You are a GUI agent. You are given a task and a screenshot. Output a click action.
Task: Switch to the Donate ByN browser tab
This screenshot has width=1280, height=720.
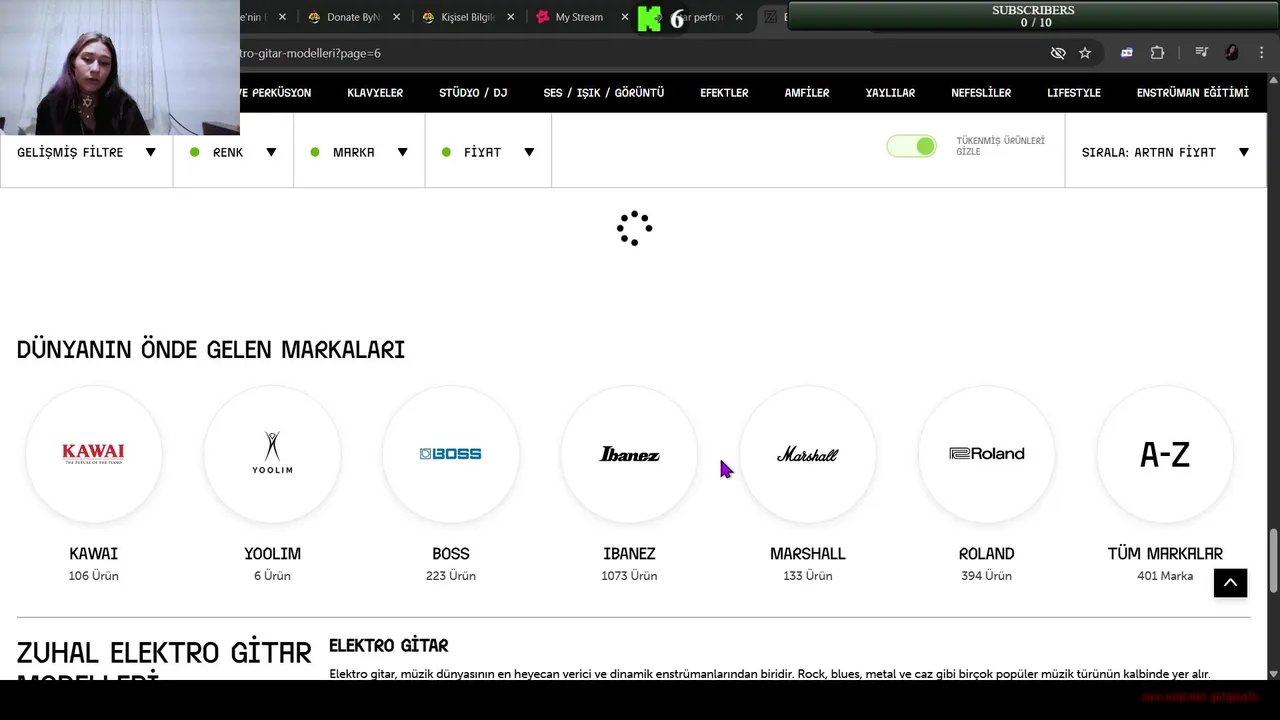click(x=353, y=17)
